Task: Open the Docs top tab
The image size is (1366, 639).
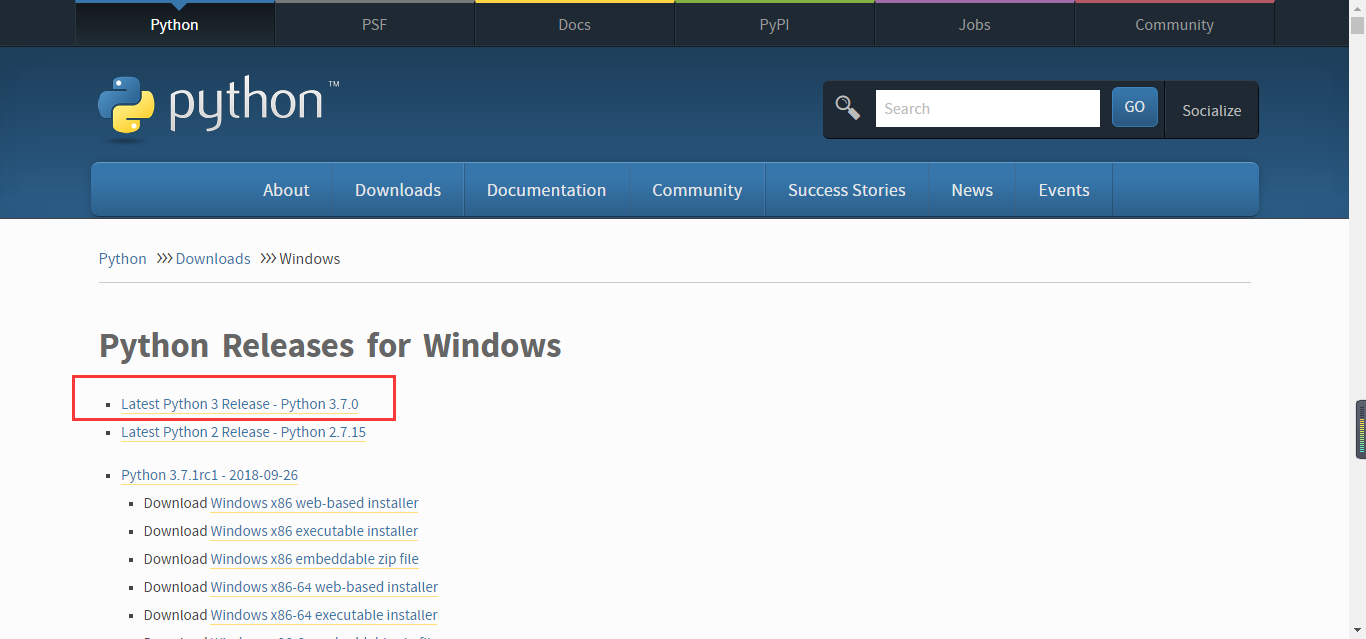Action: (575, 24)
